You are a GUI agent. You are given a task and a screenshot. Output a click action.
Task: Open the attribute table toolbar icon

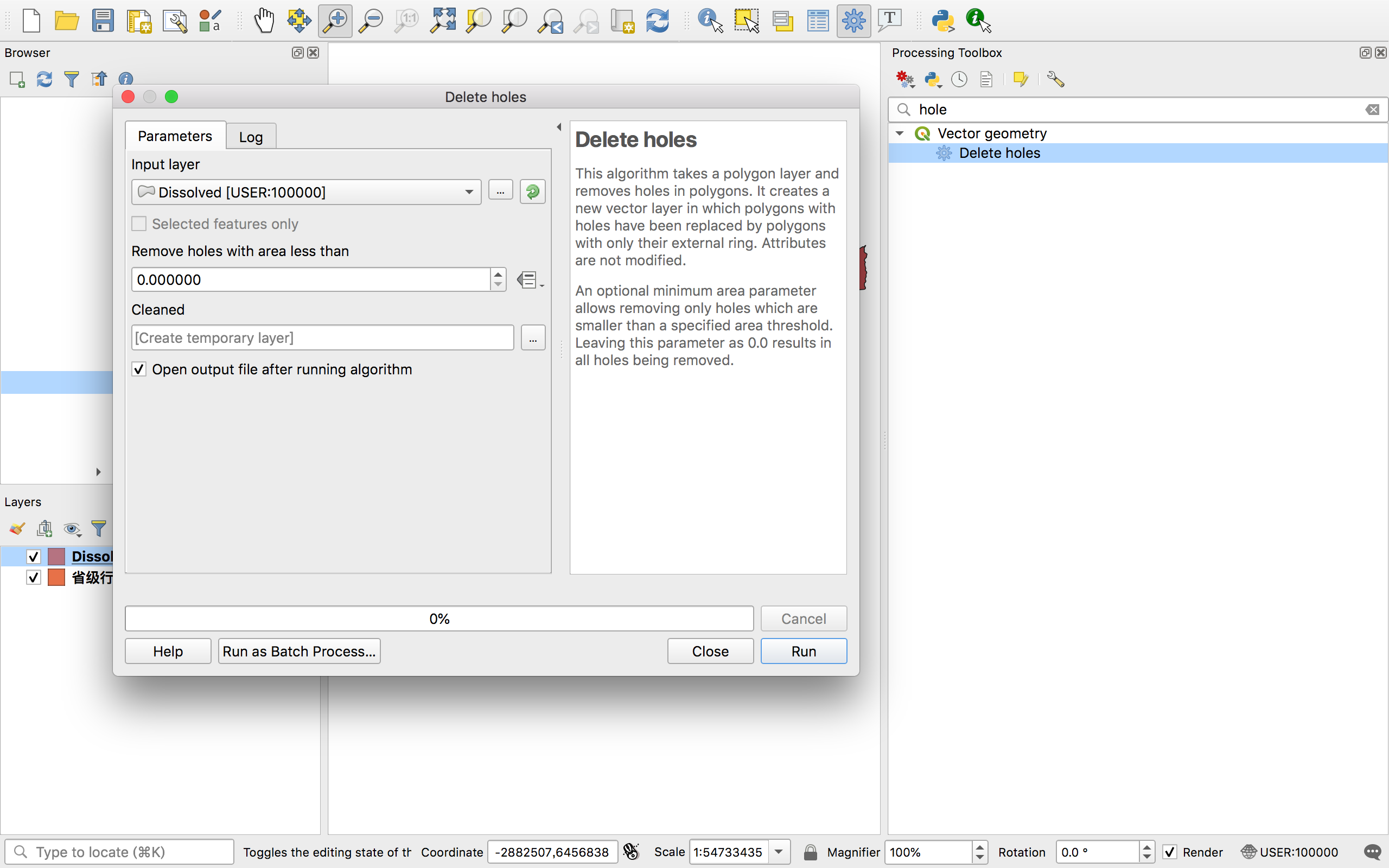click(x=817, y=21)
